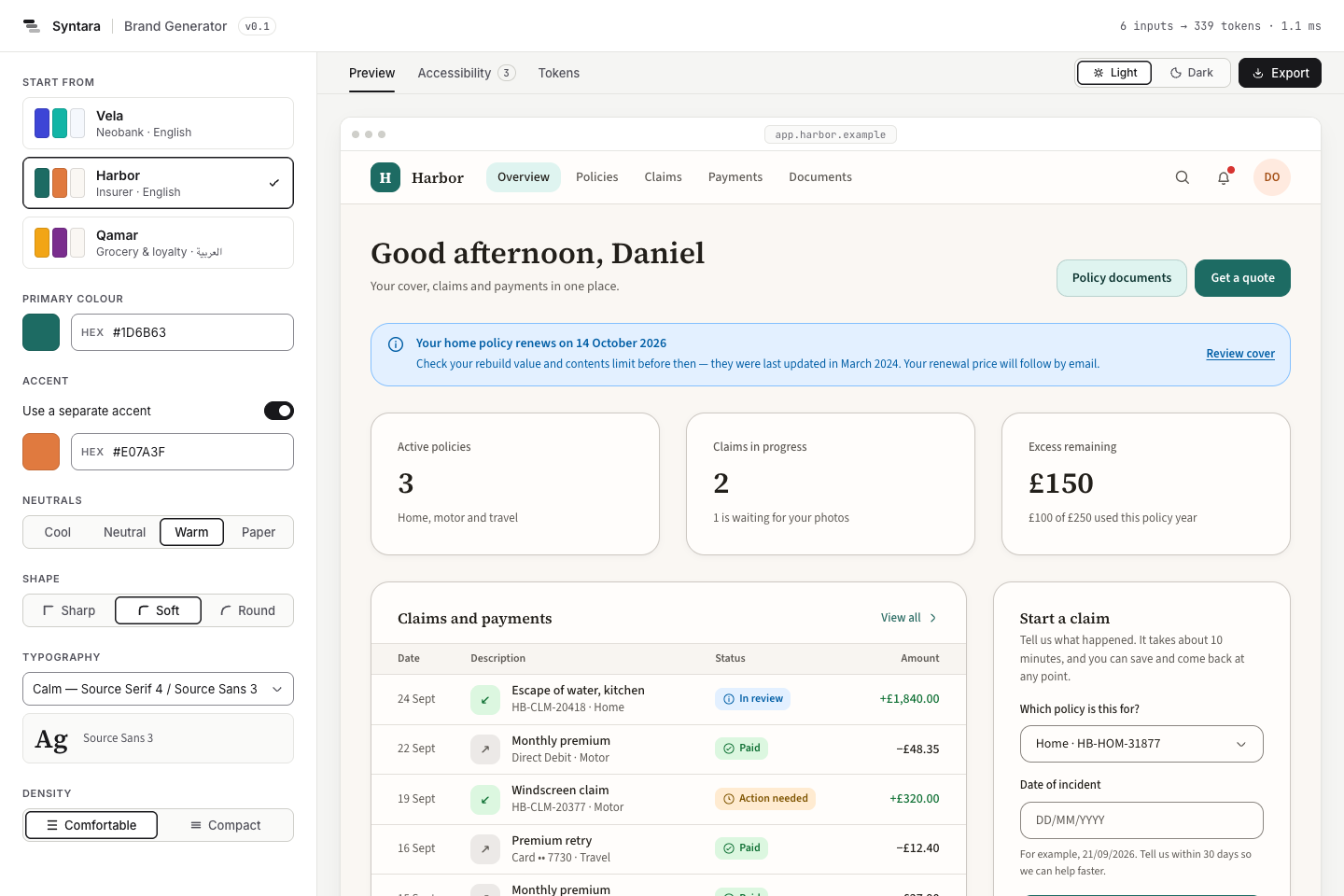Viewport: 1344px width, 896px height.
Task: Open the typography pairing dropdown
Action: point(158,689)
